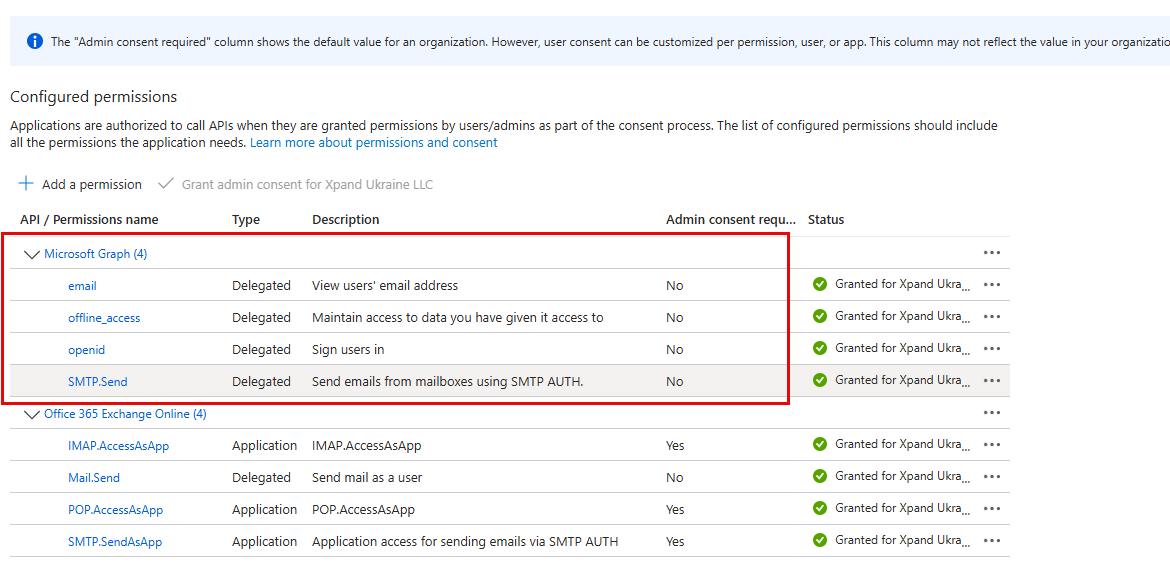The height and width of the screenshot is (579, 1170).
Task: Open ellipsis menu for IMAP.AccessAsApp row
Action: pos(991,445)
